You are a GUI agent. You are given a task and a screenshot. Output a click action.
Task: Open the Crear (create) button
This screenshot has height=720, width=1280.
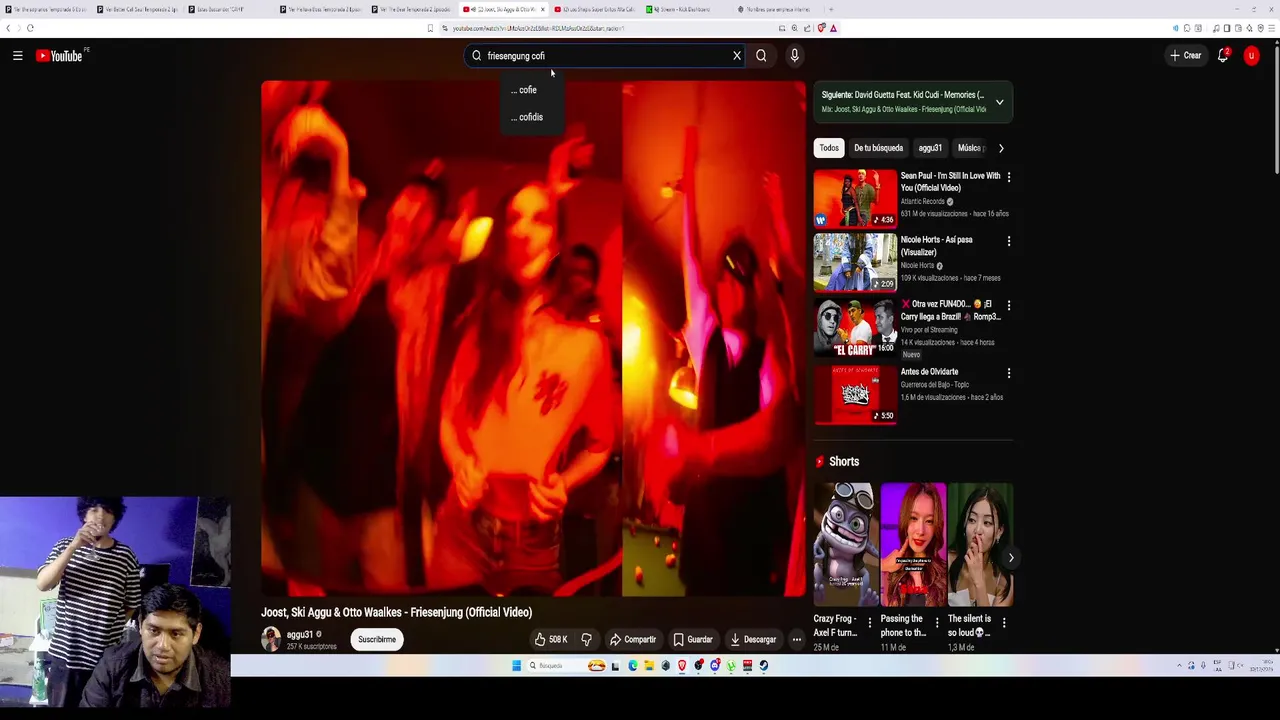coord(1186,56)
